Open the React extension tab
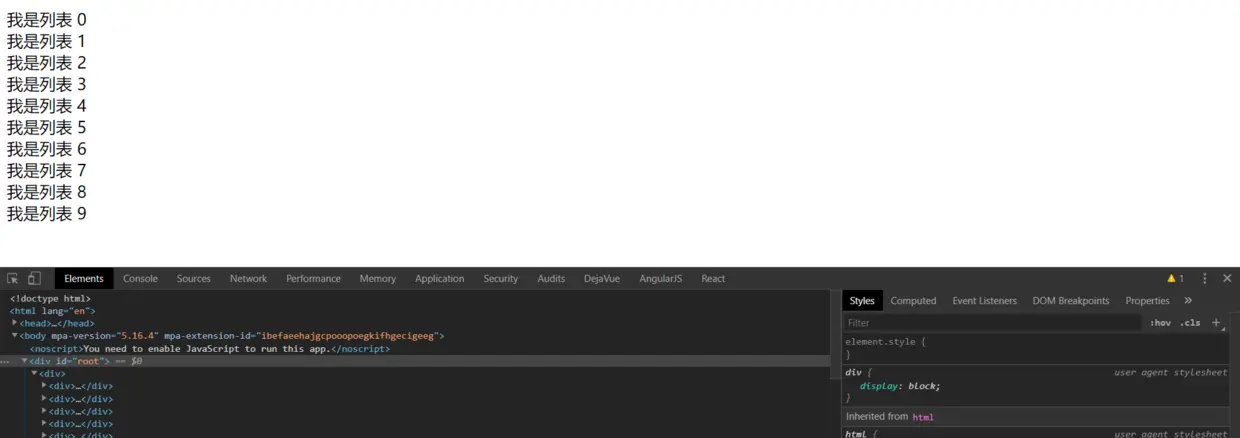 point(713,278)
